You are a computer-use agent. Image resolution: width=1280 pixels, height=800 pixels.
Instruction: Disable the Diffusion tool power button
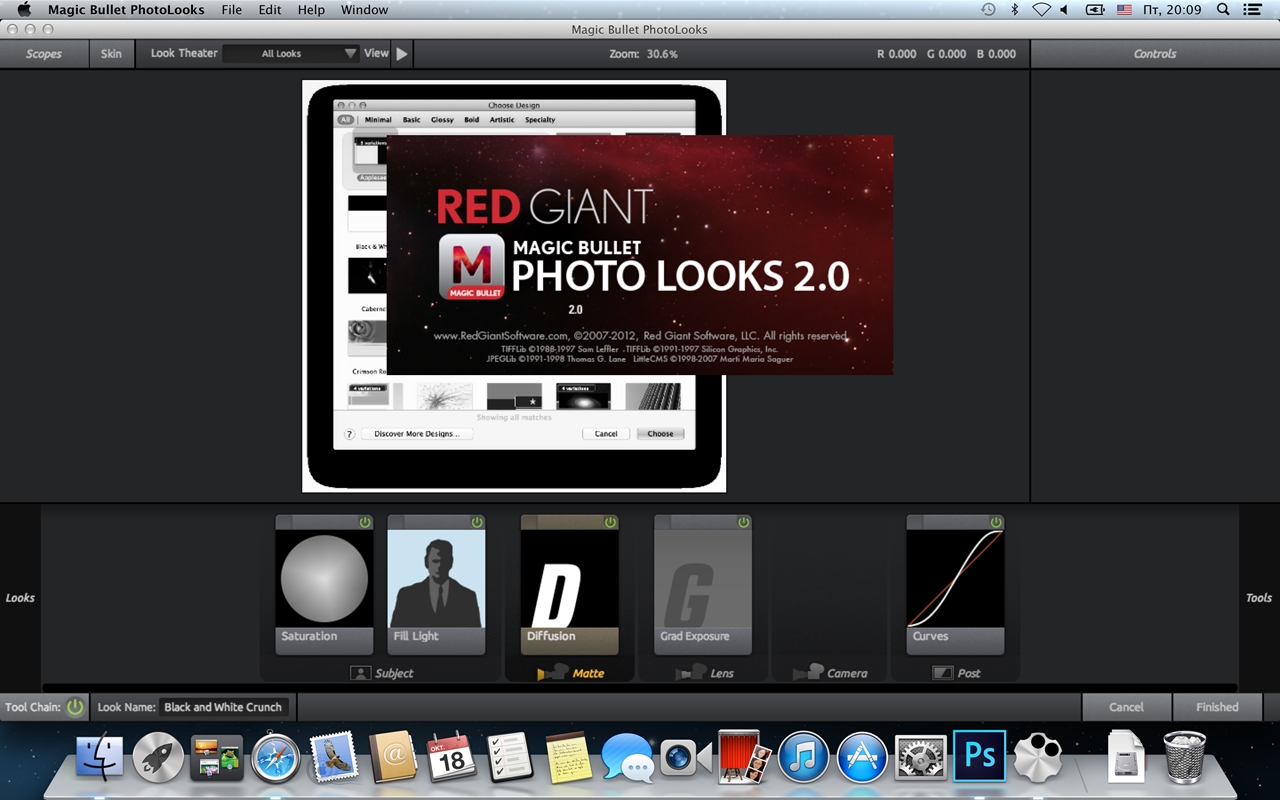tap(610, 522)
